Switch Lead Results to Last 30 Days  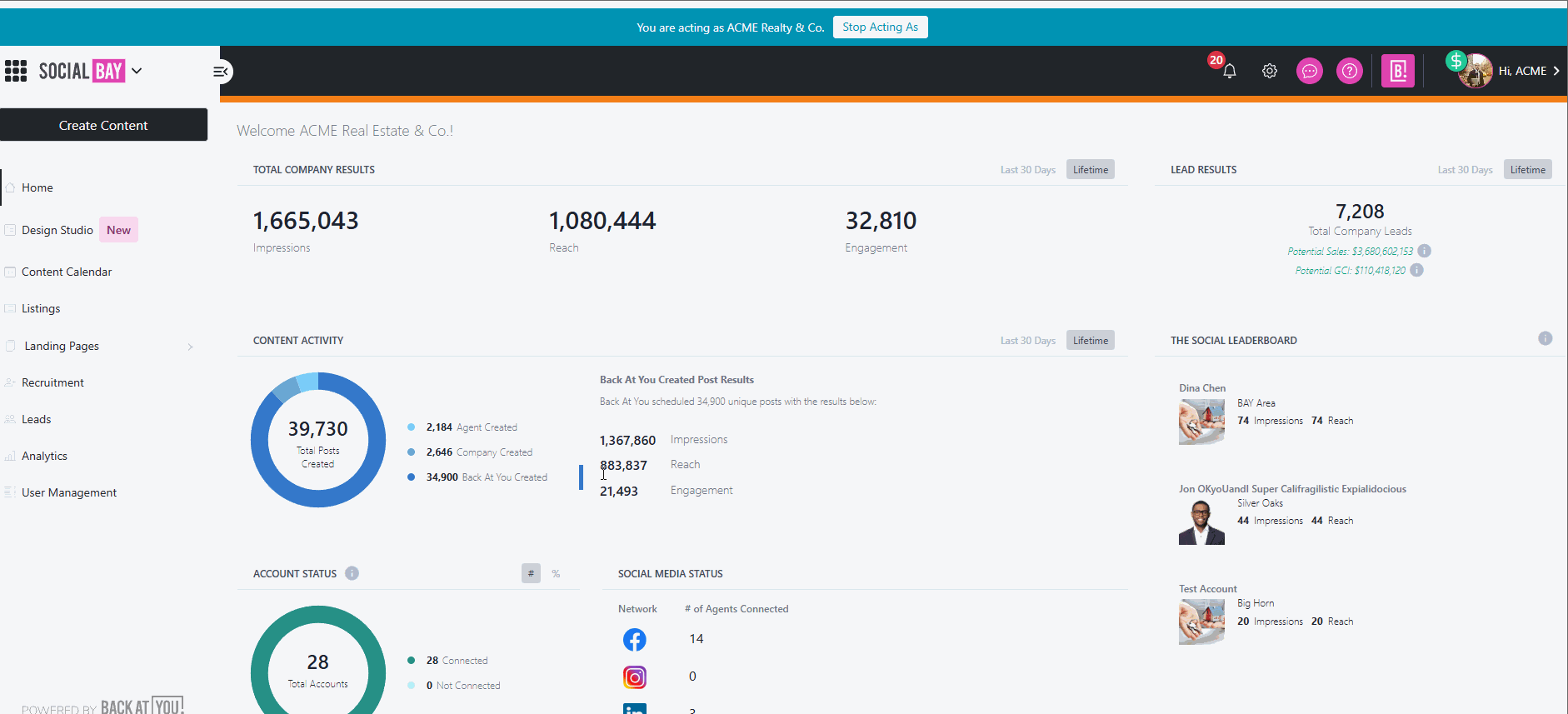pos(1465,170)
